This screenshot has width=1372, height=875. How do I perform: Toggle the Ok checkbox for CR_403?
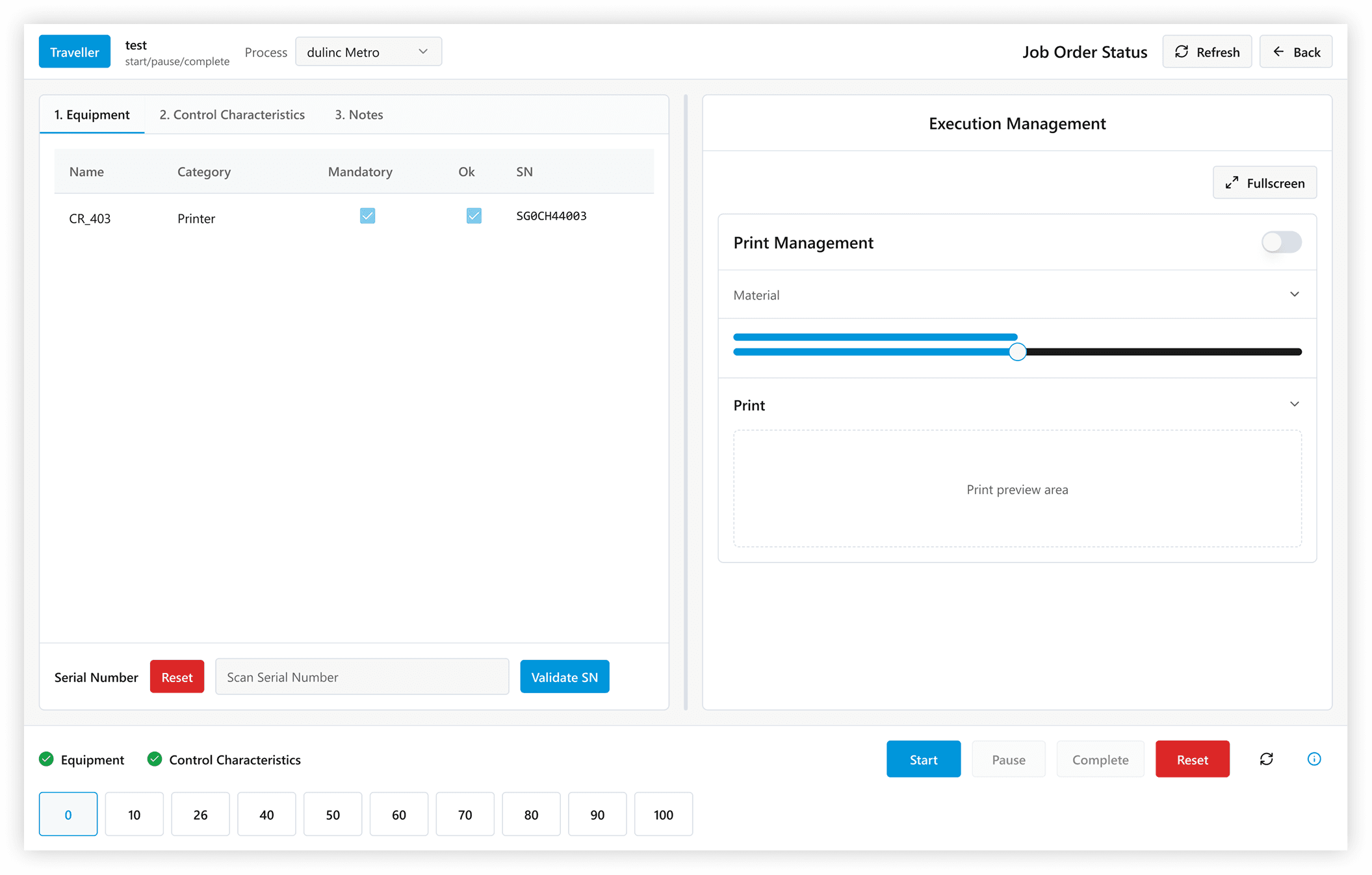click(474, 216)
